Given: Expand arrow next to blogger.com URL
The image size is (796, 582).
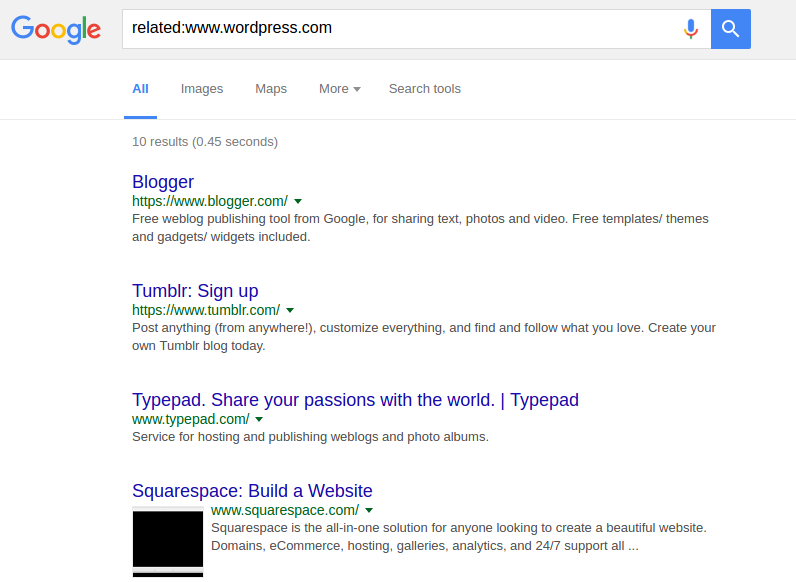Looking at the screenshot, I should coord(298,202).
